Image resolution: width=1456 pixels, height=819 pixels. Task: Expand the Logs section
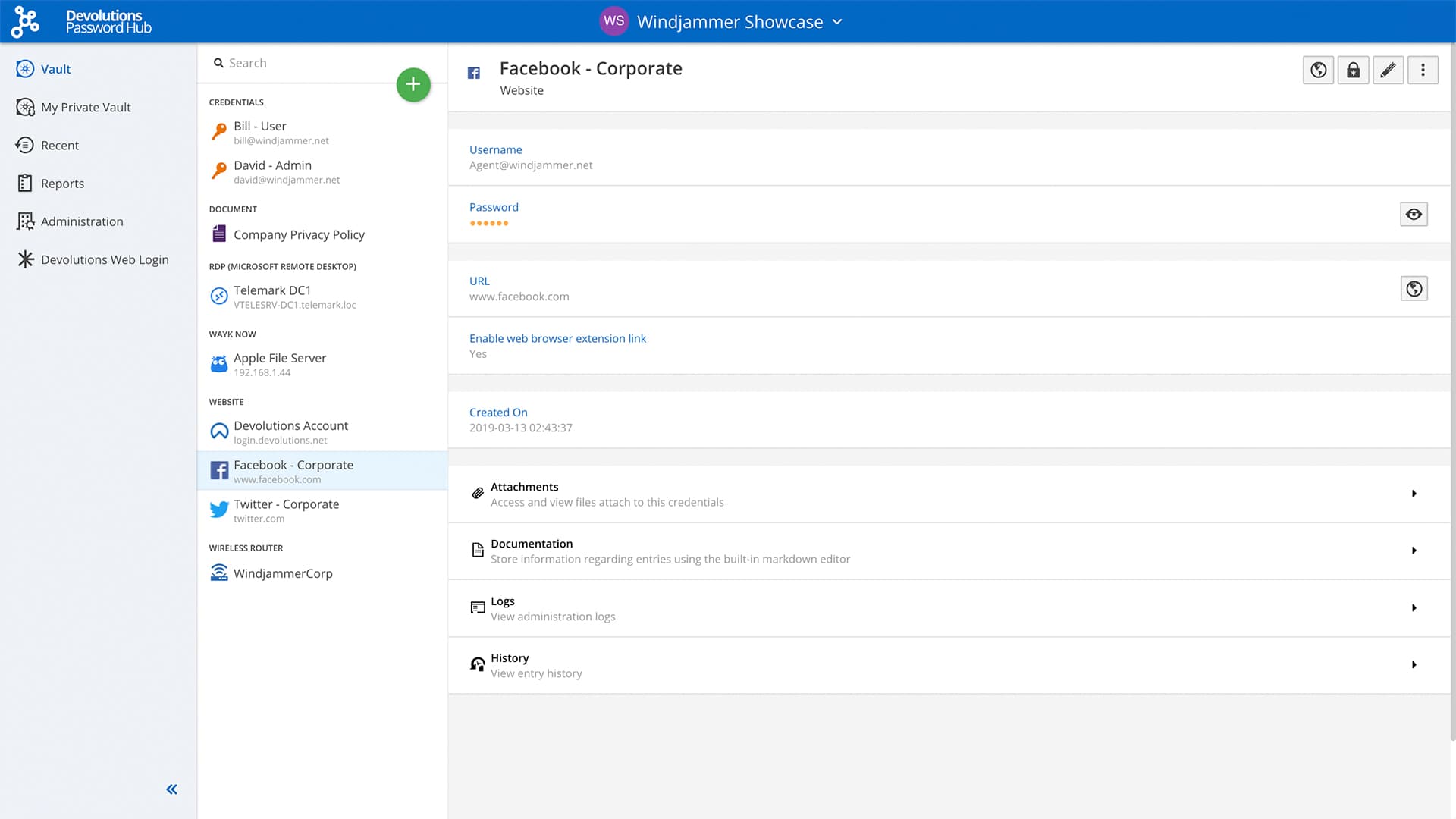pos(1414,608)
